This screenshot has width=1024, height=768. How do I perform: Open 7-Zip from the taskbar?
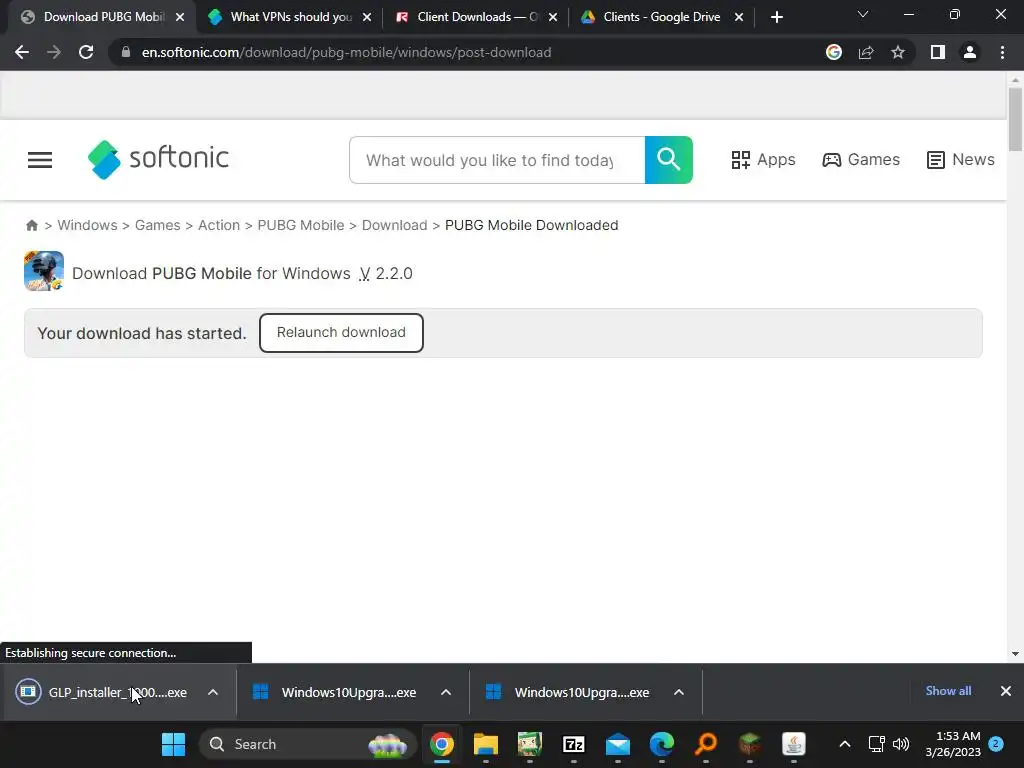574,744
